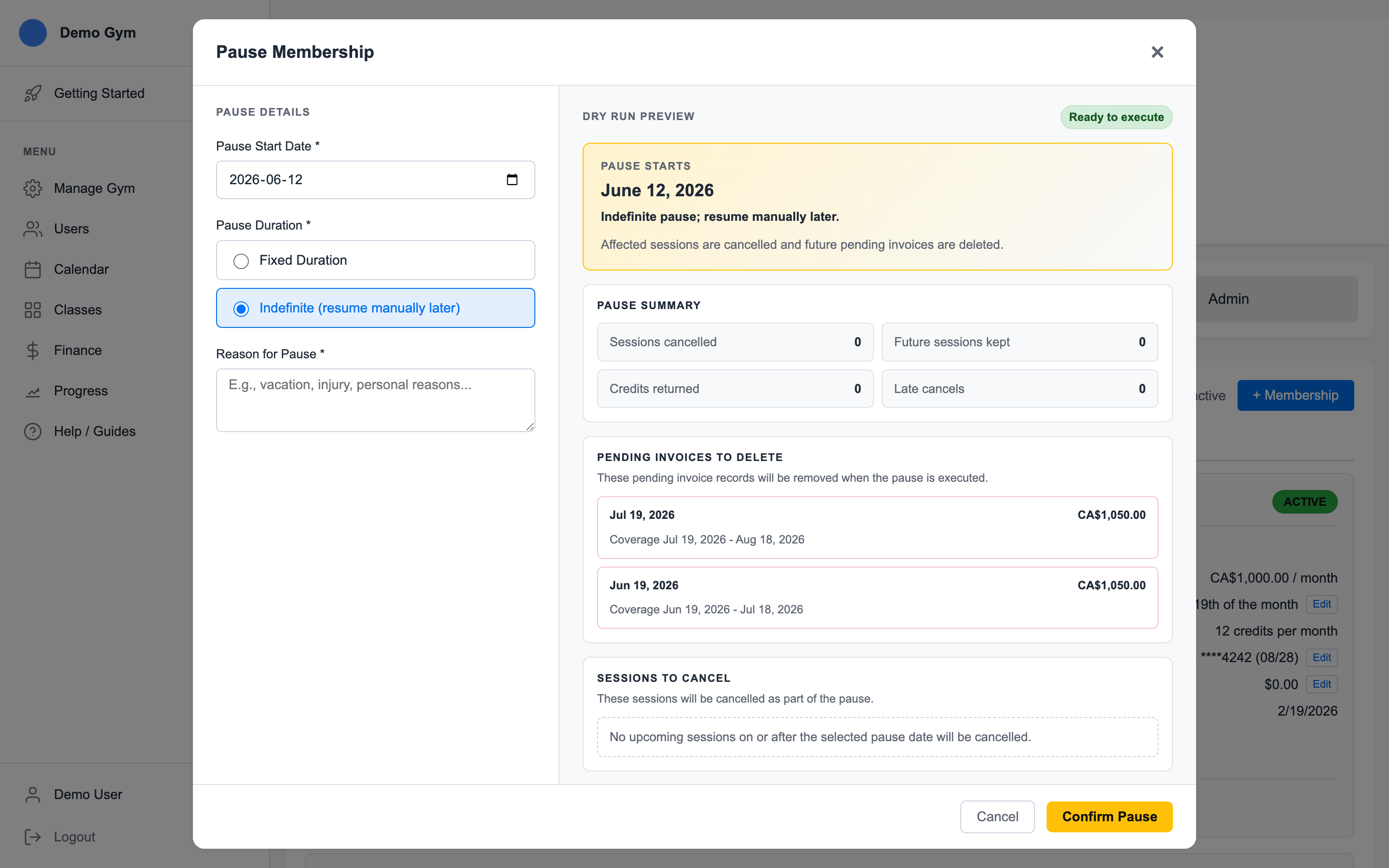Open the Classes menu item
The height and width of the screenshot is (868, 1389).
(x=78, y=310)
